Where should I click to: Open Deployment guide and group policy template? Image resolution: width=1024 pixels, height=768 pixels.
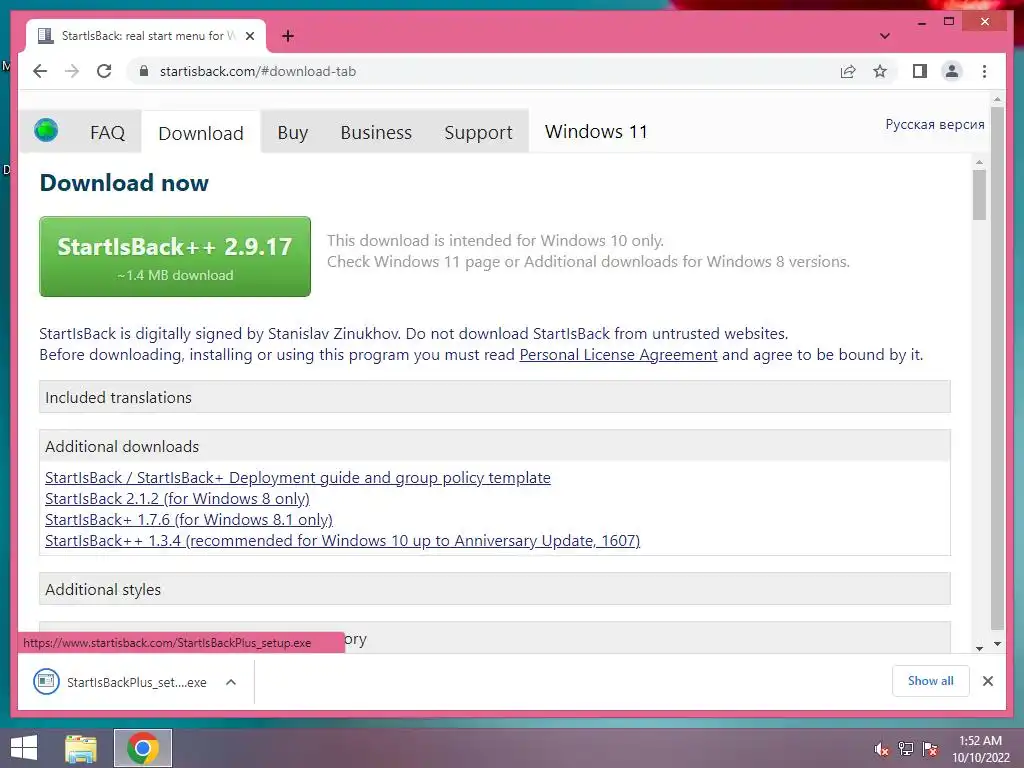point(298,477)
